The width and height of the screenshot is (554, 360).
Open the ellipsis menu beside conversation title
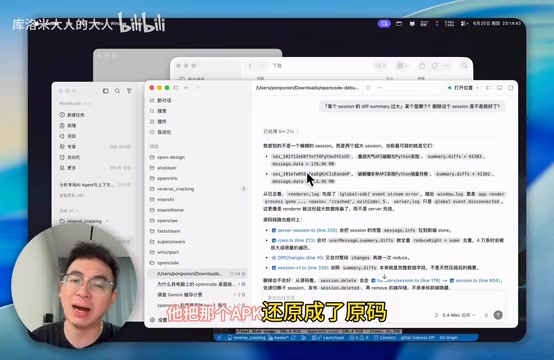(379, 88)
